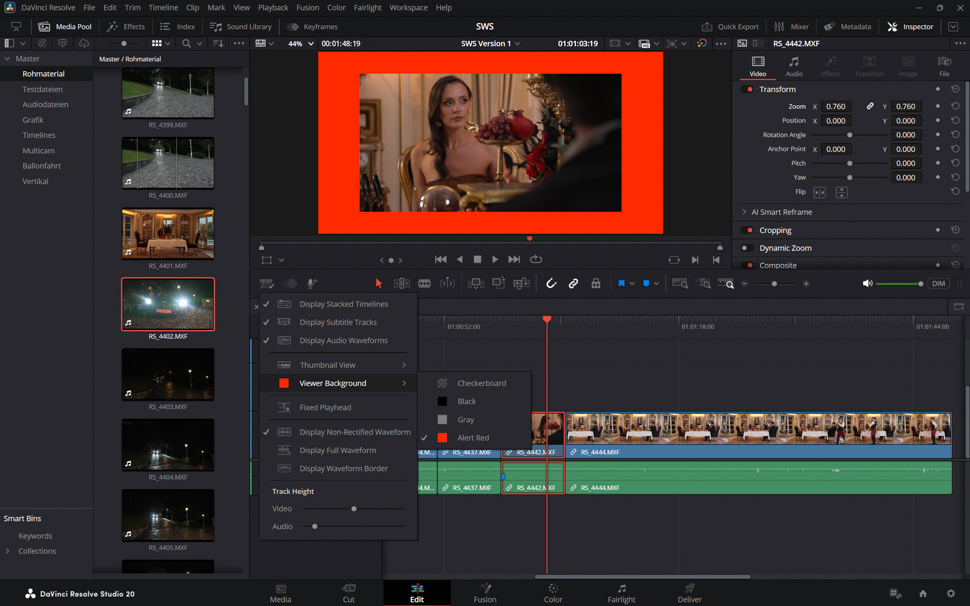This screenshot has height=606, width=970.
Task: Click the linked selection chain icon
Action: (573, 284)
